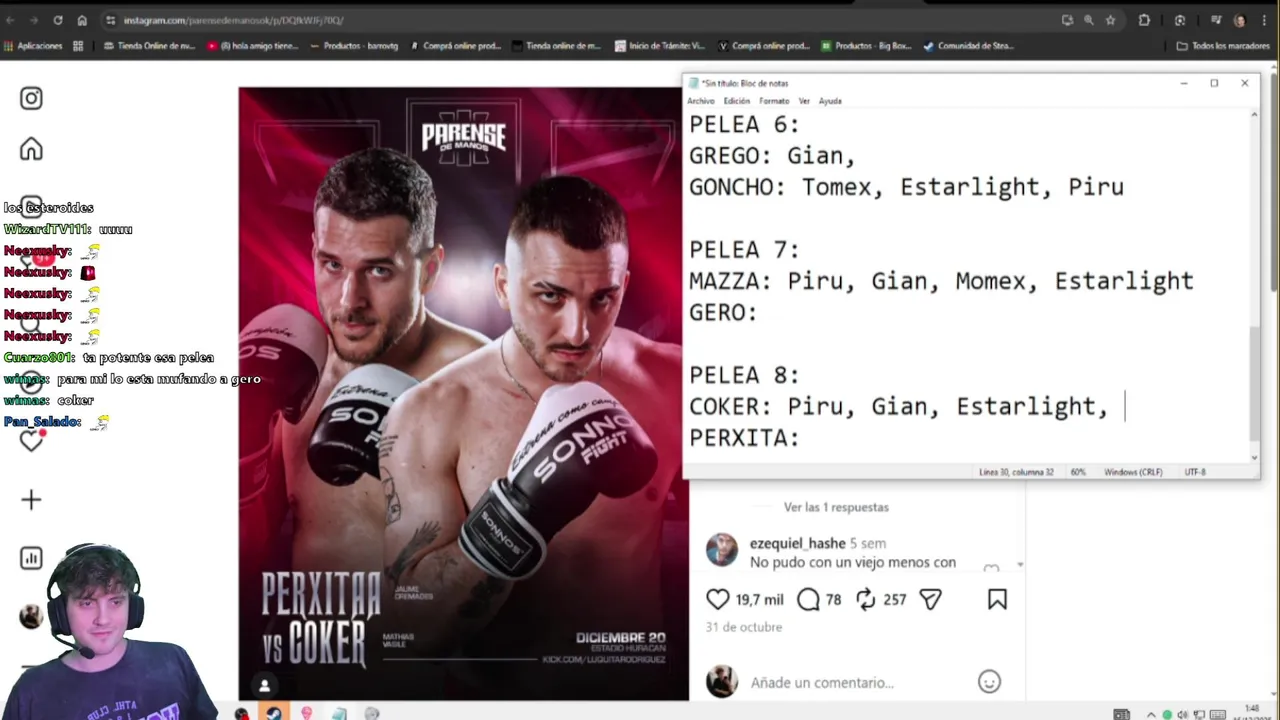This screenshot has height=720, width=1280.
Task: Open ezequiel_hashe profile link
Action: coord(797,543)
